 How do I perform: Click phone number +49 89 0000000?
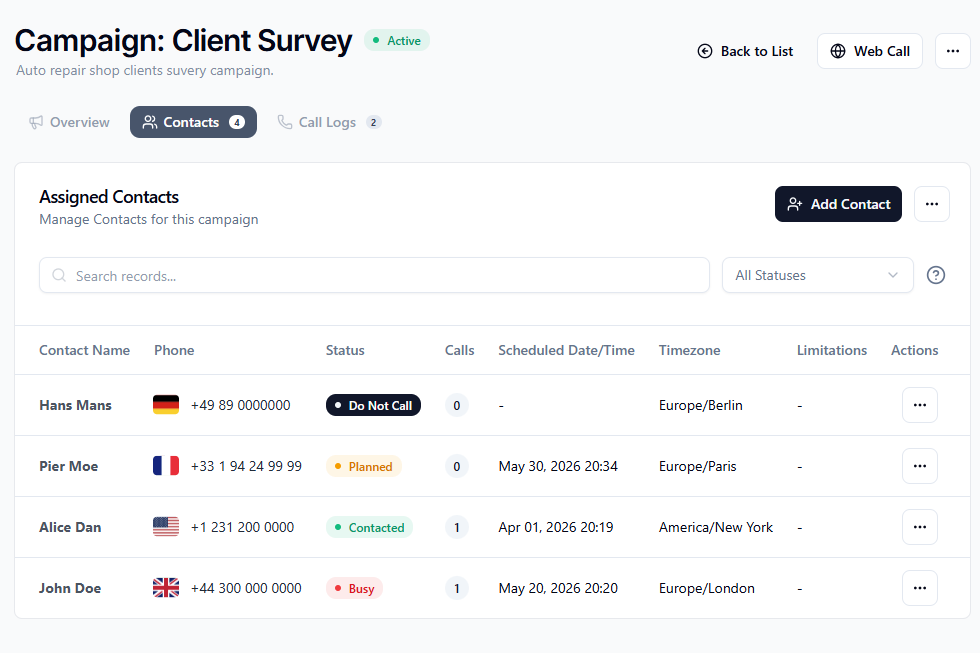tap(241, 406)
